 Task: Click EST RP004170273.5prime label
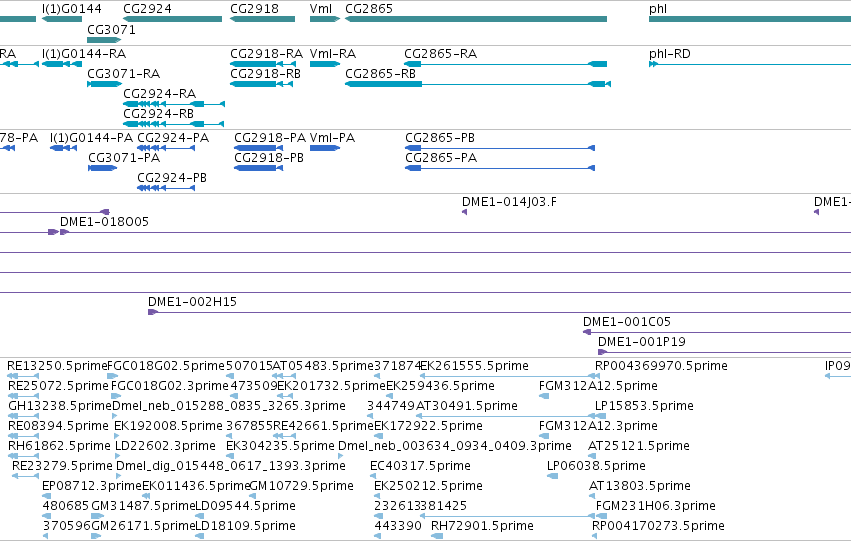pyautogui.click(x=658, y=526)
